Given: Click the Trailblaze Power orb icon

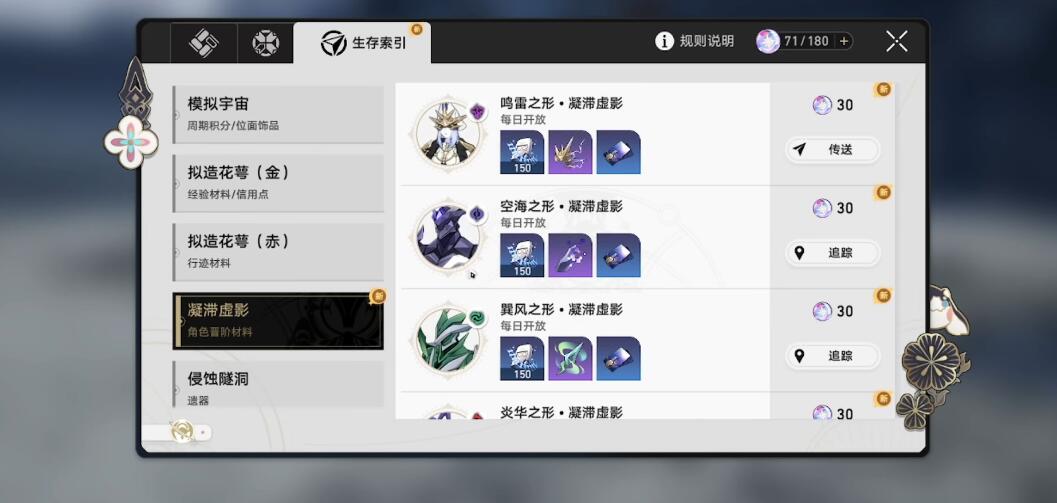Looking at the screenshot, I should [768, 41].
